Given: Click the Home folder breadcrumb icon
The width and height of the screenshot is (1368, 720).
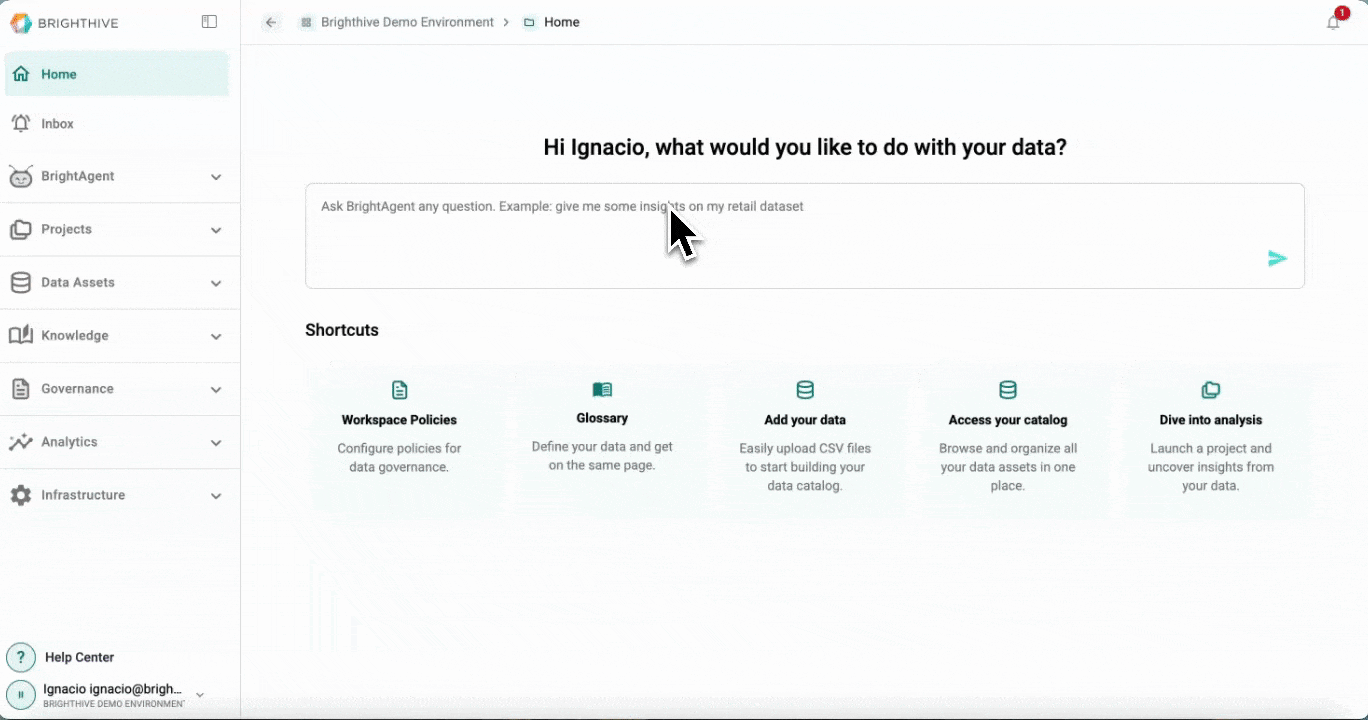Looking at the screenshot, I should [x=529, y=22].
